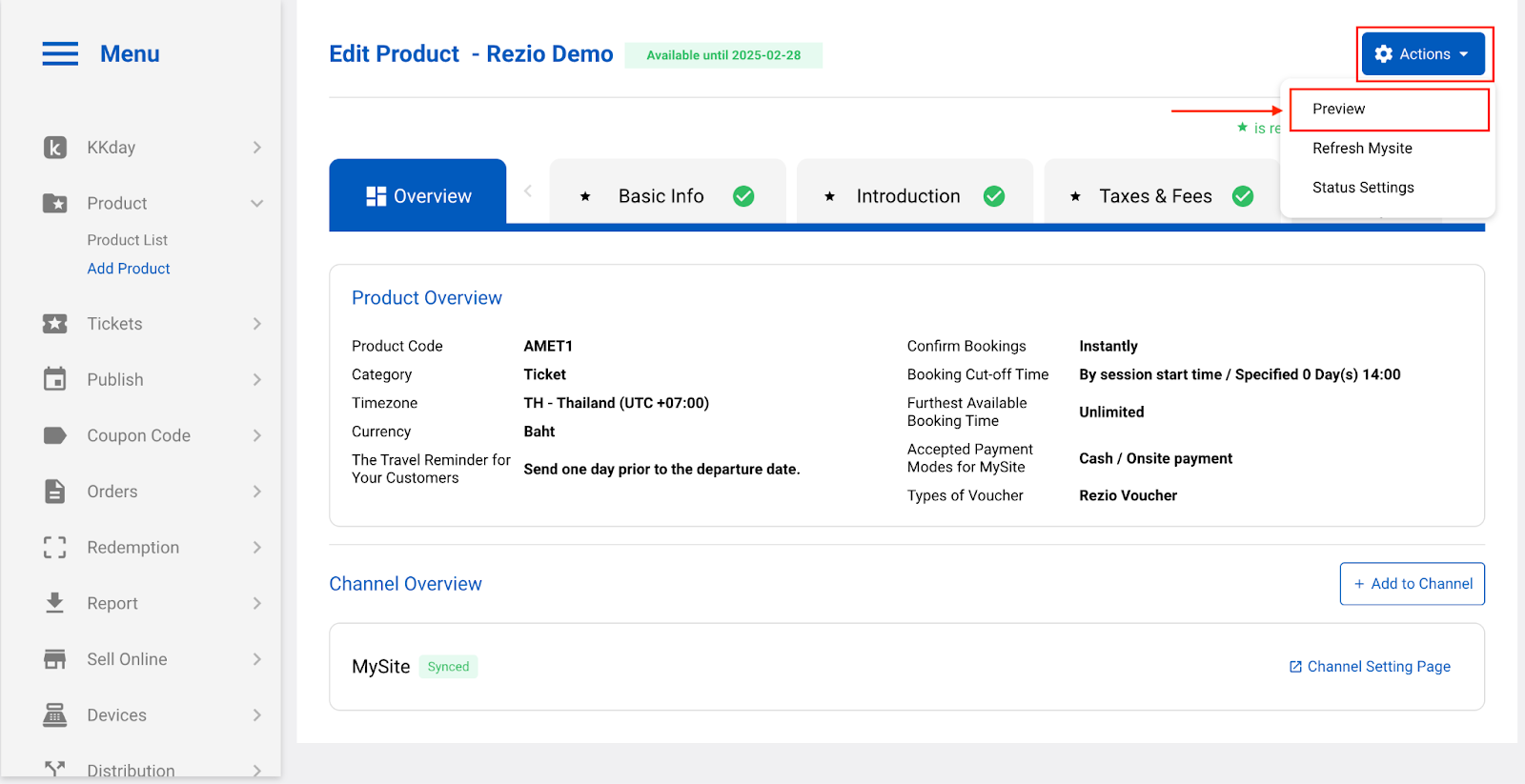Click the MySite channel name

coord(381,667)
